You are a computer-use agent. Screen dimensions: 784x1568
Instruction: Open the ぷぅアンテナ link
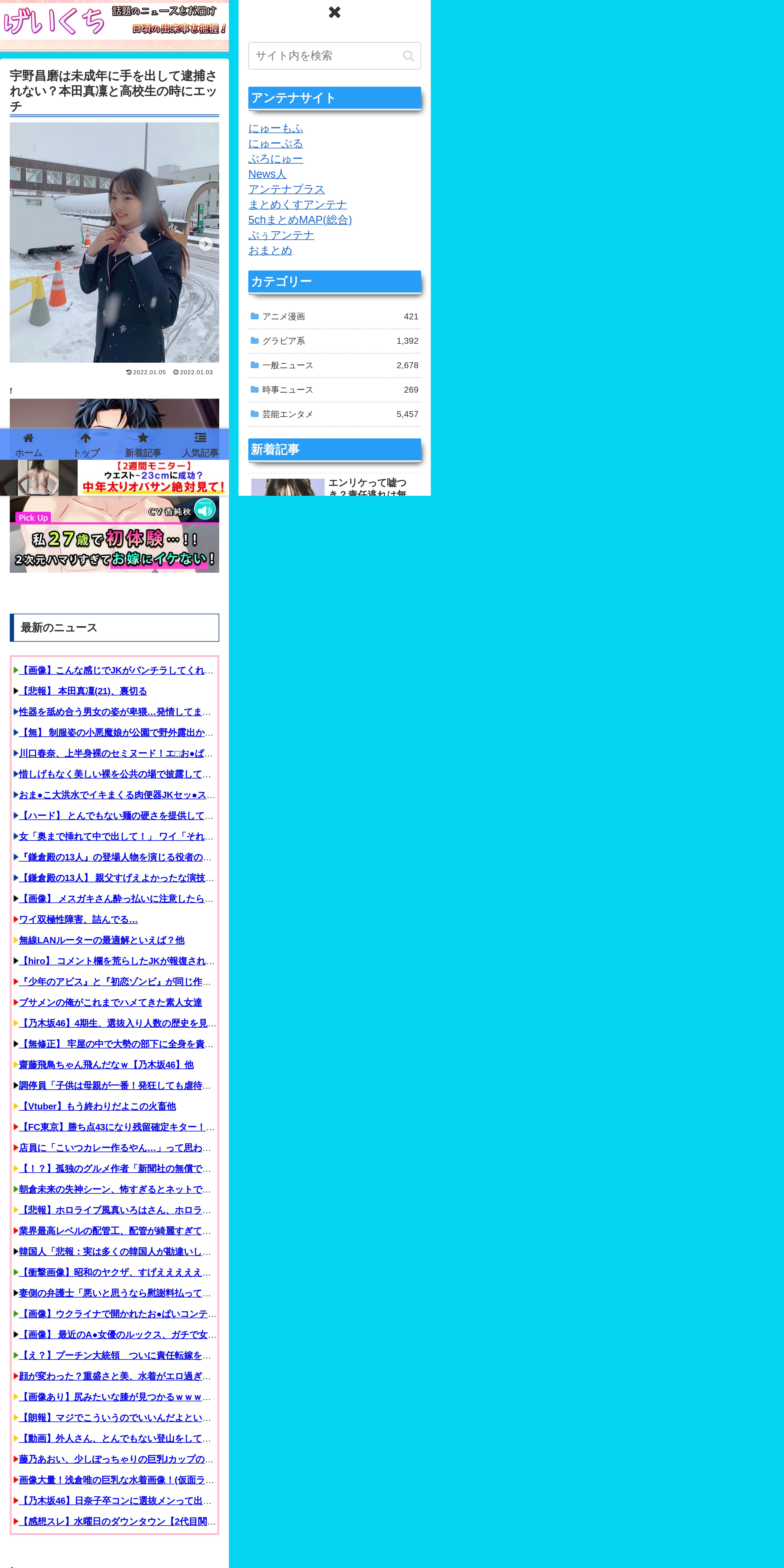(281, 235)
